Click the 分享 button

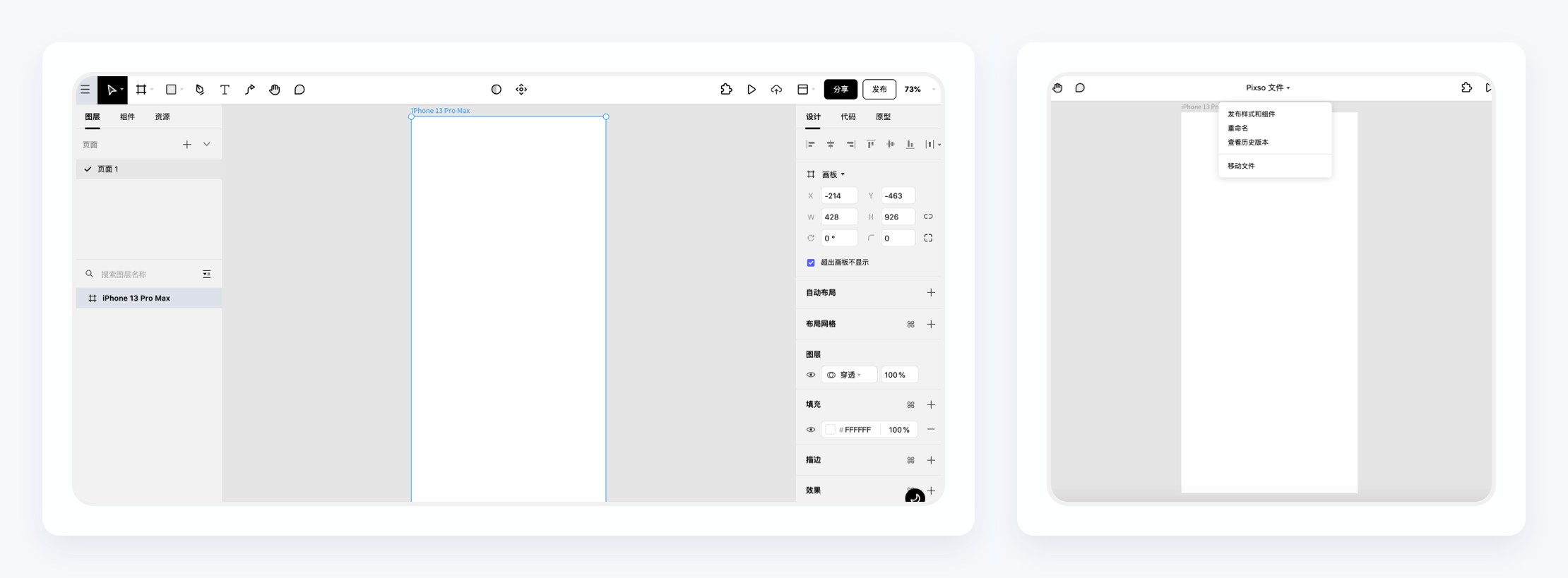coord(841,90)
